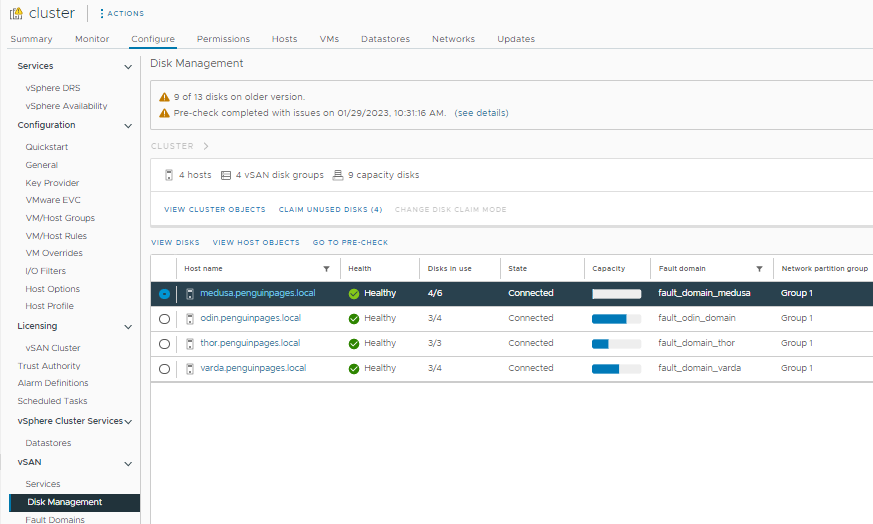This screenshot has width=873, height=524.
Task: Collapse the vSAN section
Action: 128,464
